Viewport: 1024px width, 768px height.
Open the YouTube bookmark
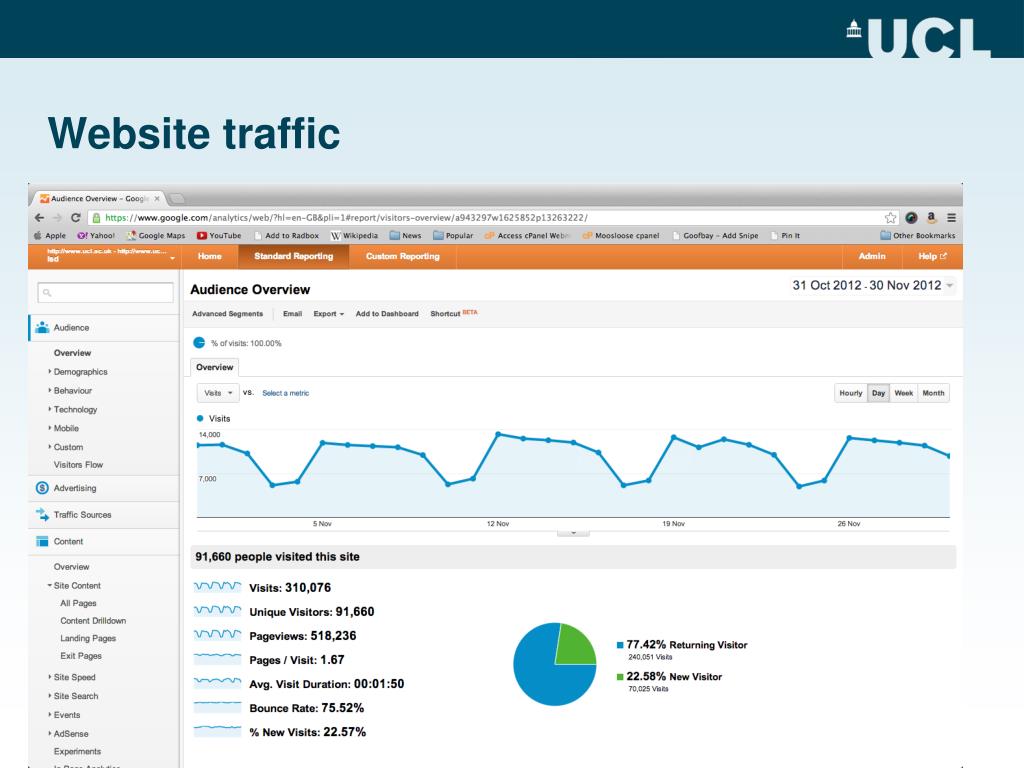[x=219, y=236]
